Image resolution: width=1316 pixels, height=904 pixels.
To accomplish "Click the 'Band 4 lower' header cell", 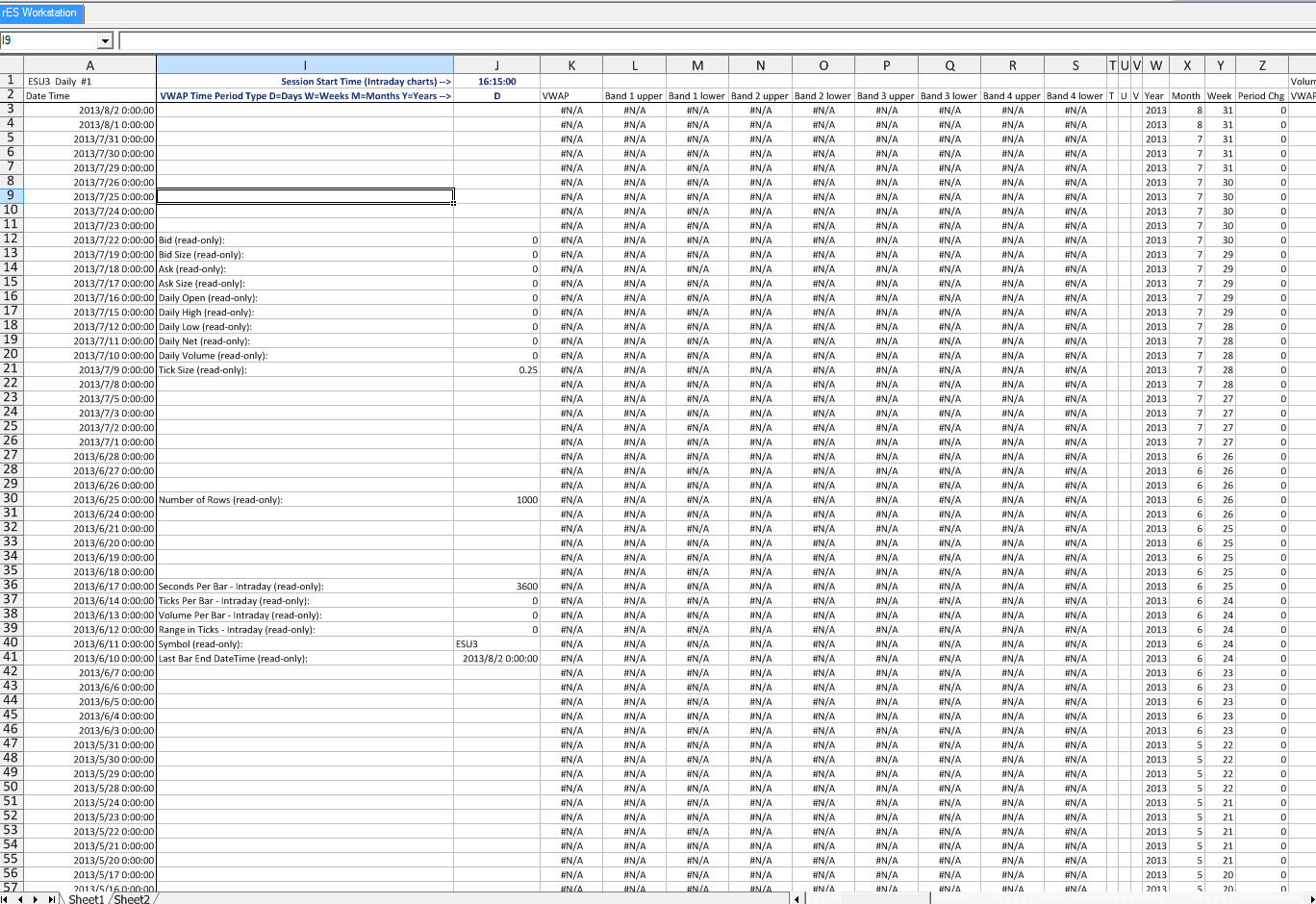I will [1076, 96].
